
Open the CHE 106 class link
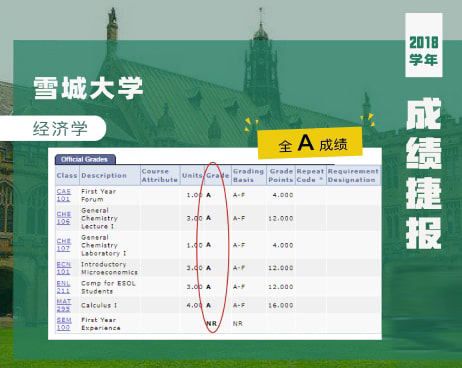(x=63, y=218)
